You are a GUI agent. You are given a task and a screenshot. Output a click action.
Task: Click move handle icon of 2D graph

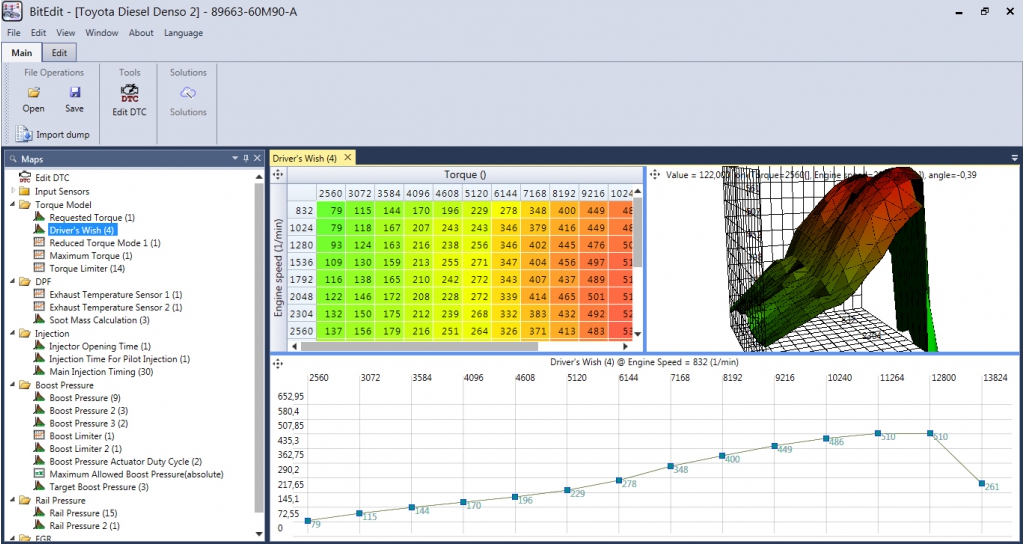[x=278, y=362]
